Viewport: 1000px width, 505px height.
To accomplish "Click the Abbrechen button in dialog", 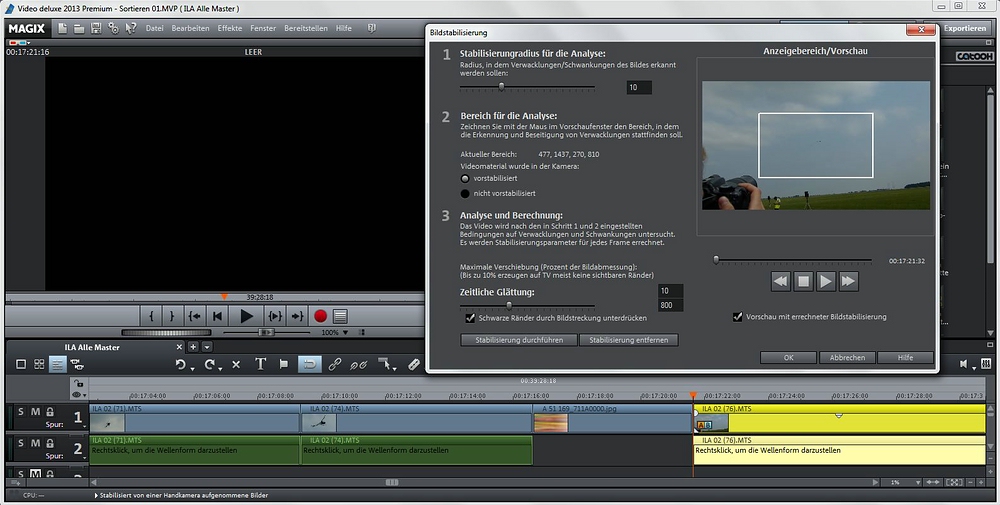I will coord(847,357).
